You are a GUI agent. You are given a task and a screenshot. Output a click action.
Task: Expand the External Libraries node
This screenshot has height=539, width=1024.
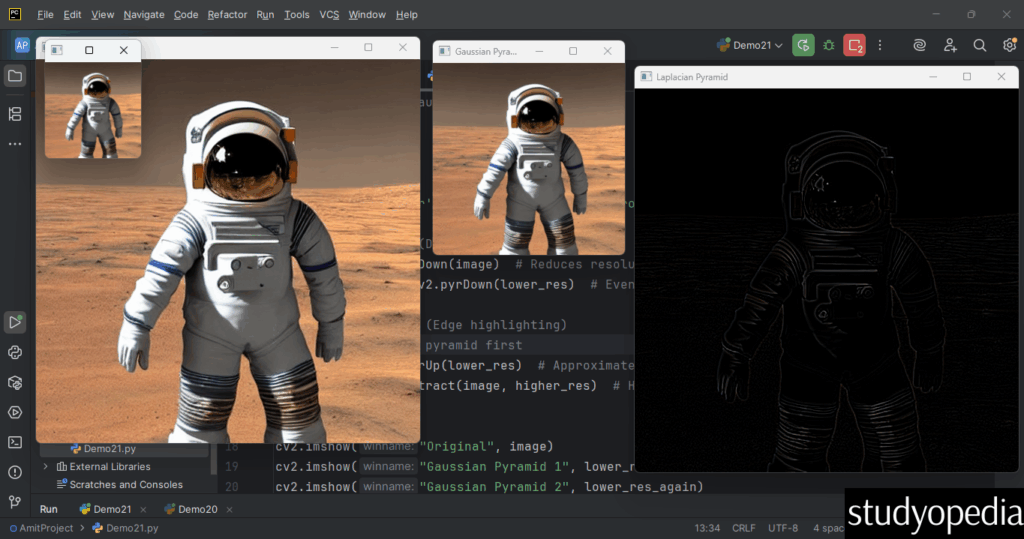pos(45,466)
